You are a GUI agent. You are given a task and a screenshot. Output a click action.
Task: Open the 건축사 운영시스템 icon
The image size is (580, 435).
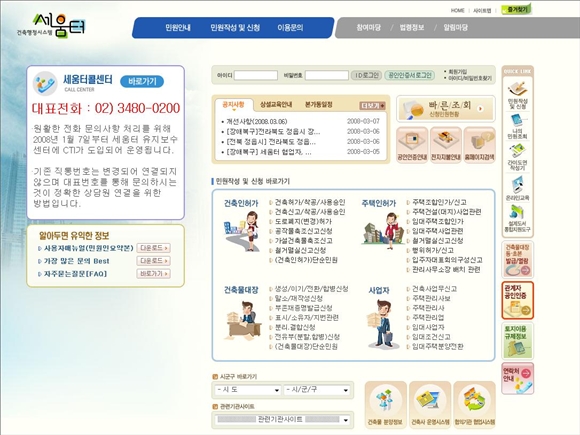(x=430, y=404)
